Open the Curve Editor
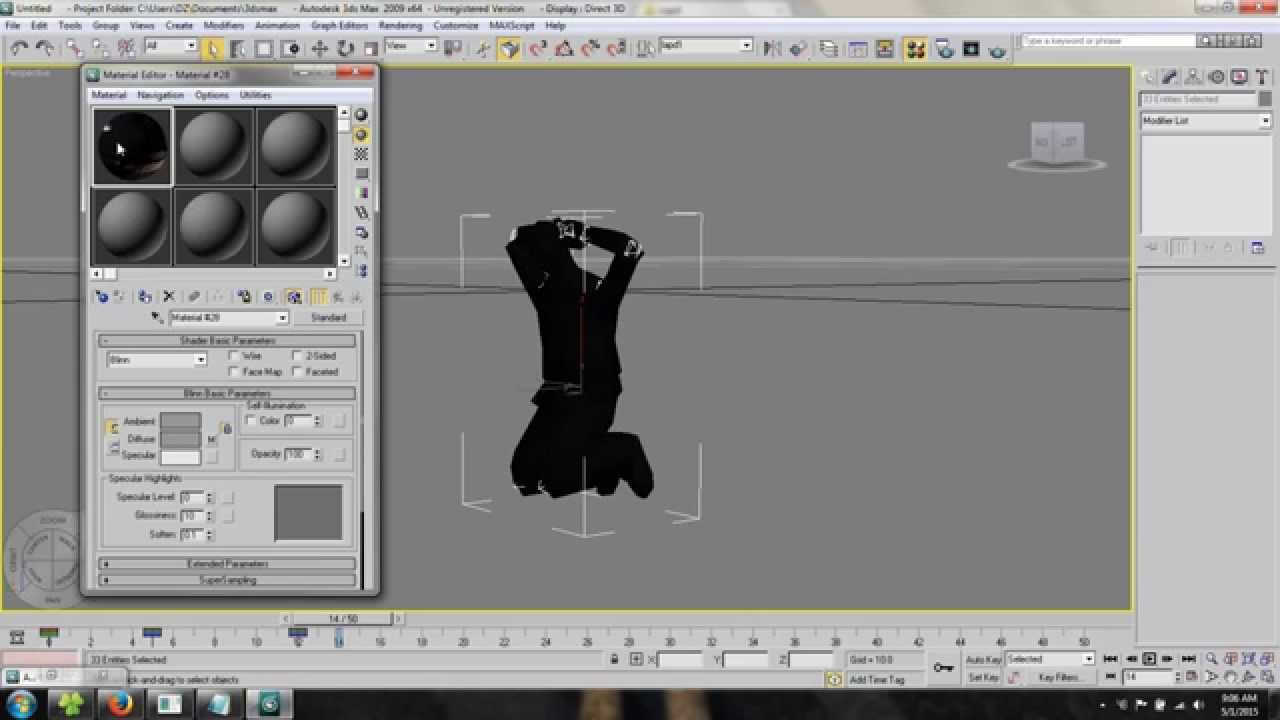Image resolution: width=1280 pixels, height=720 pixels. (858, 48)
